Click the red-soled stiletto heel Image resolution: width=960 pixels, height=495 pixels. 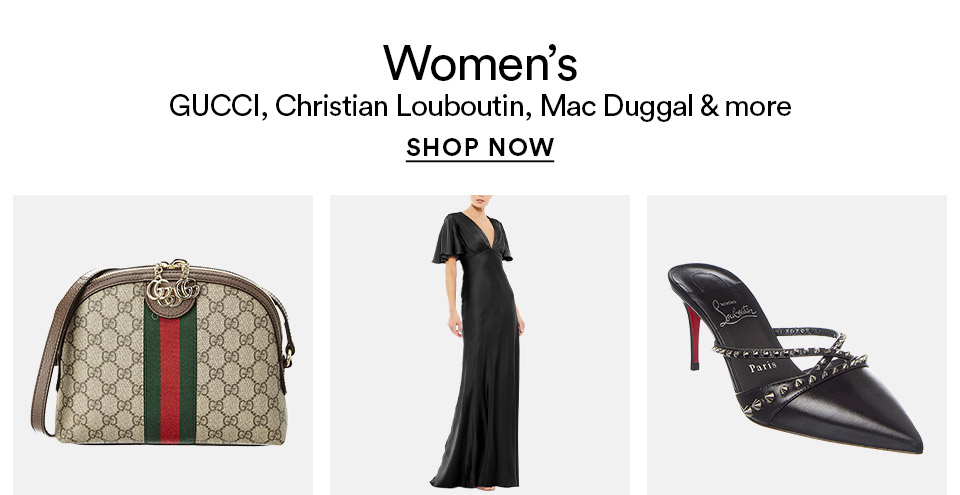pyautogui.click(x=692, y=336)
